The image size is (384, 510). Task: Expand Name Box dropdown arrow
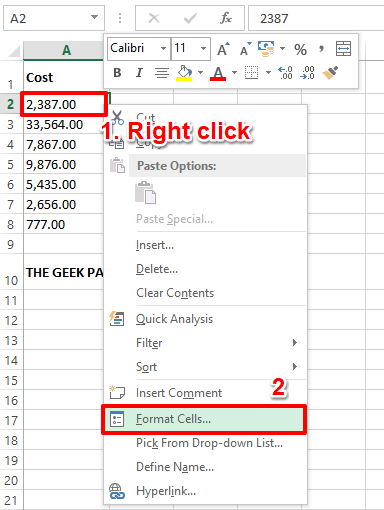pyautogui.click(x=95, y=17)
